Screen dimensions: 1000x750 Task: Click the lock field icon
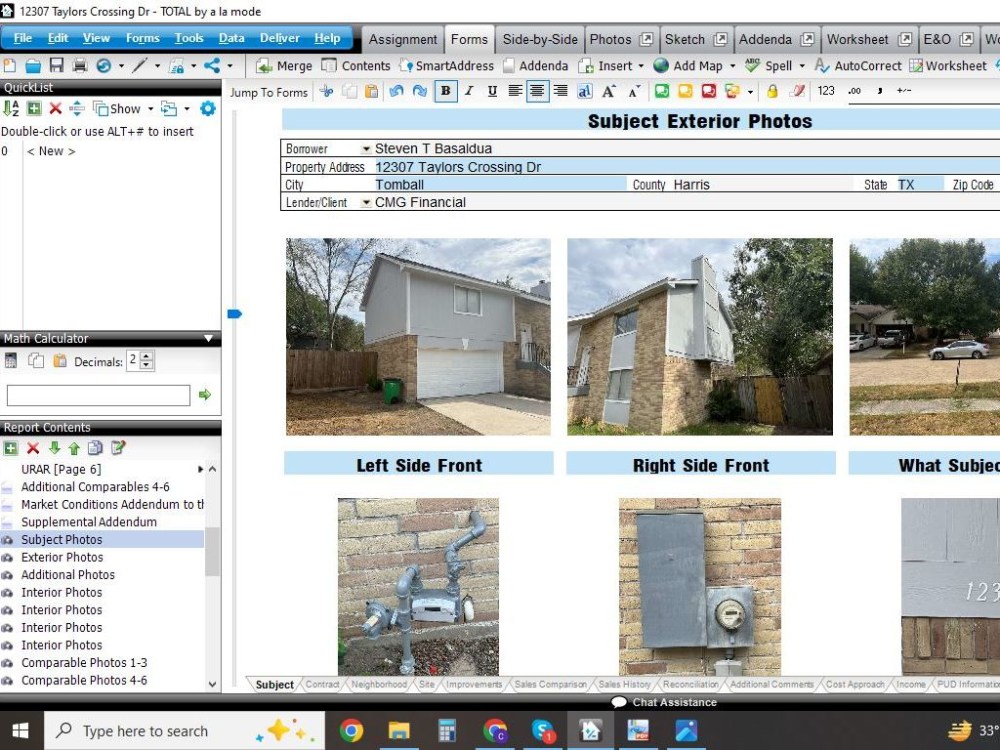pyautogui.click(x=772, y=91)
